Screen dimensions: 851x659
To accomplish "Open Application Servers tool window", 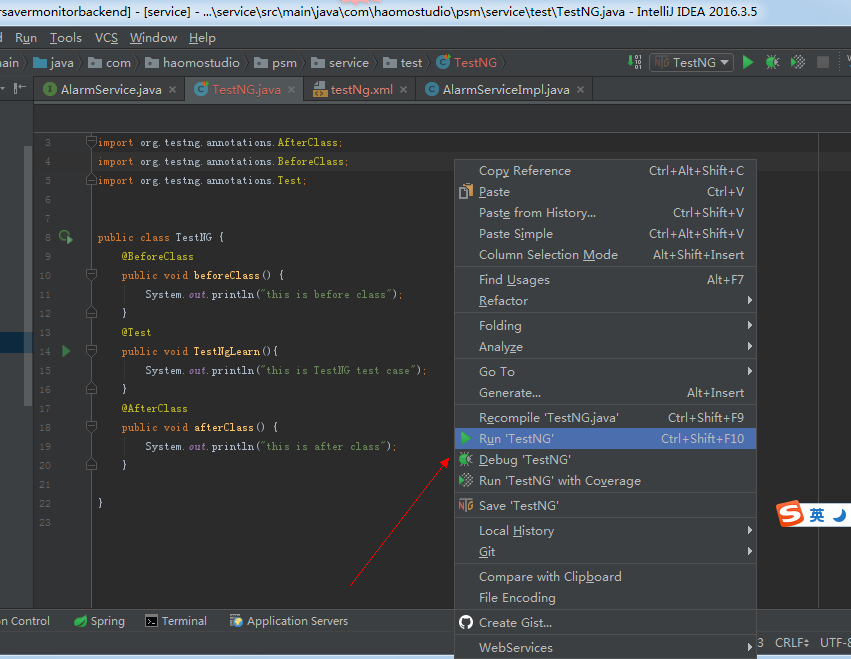I will (x=289, y=621).
